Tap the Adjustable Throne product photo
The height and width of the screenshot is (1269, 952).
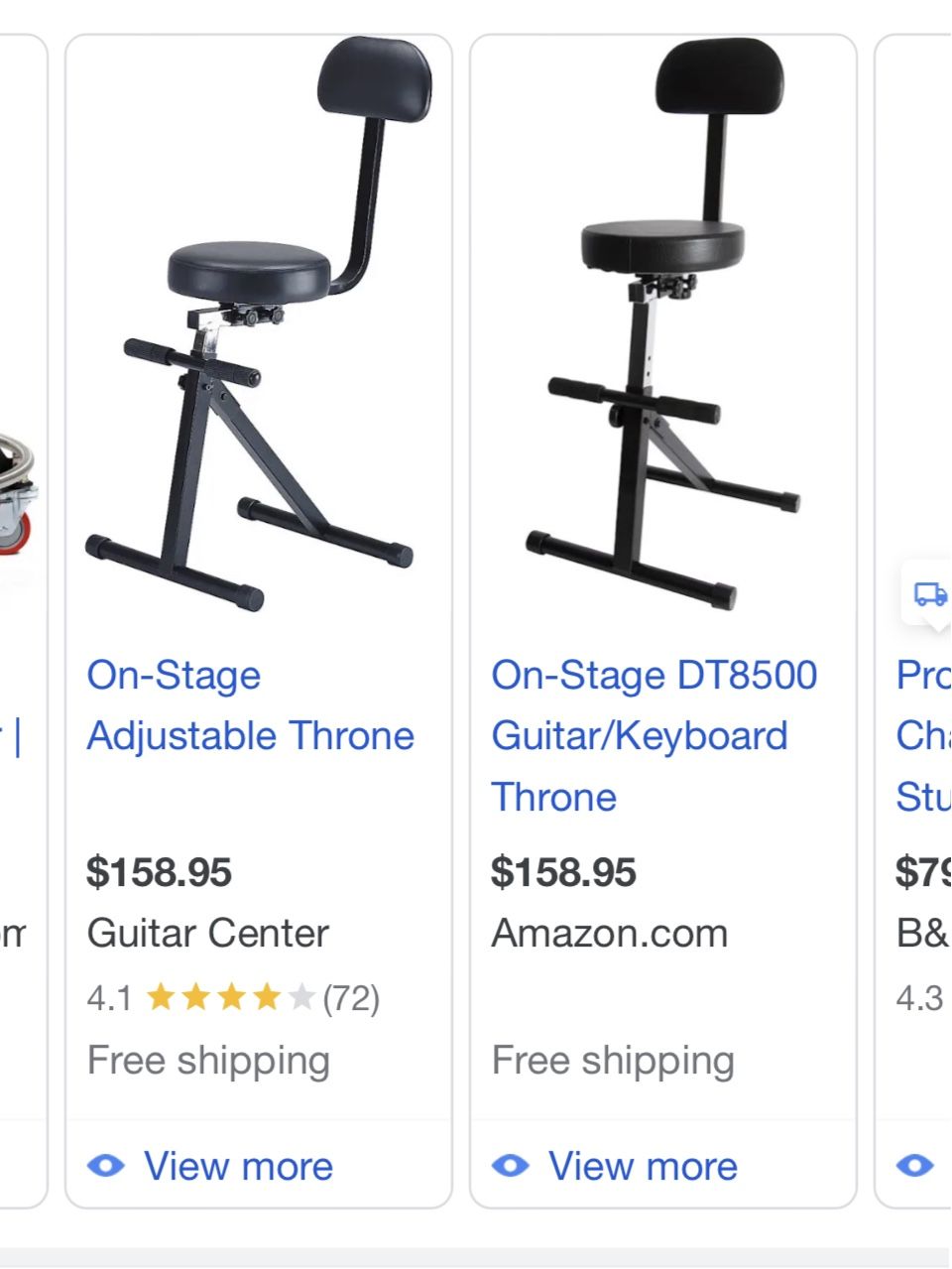pos(258,327)
